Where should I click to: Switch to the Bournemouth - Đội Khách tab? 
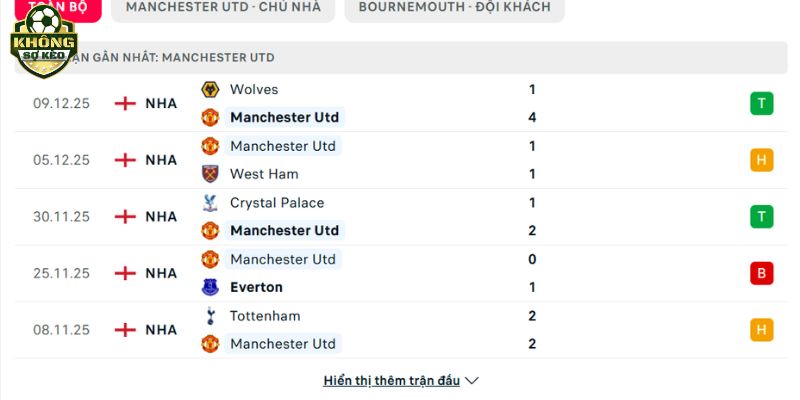[x=454, y=7]
